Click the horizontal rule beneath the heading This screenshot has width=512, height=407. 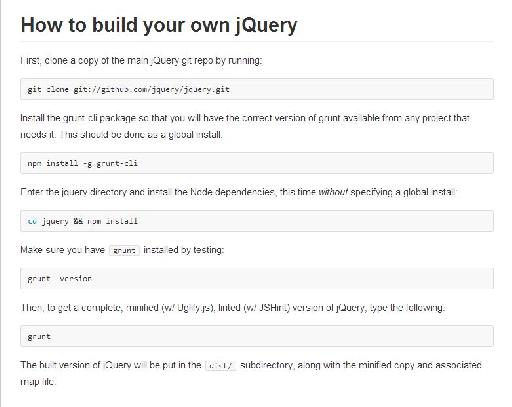[257, 42]
